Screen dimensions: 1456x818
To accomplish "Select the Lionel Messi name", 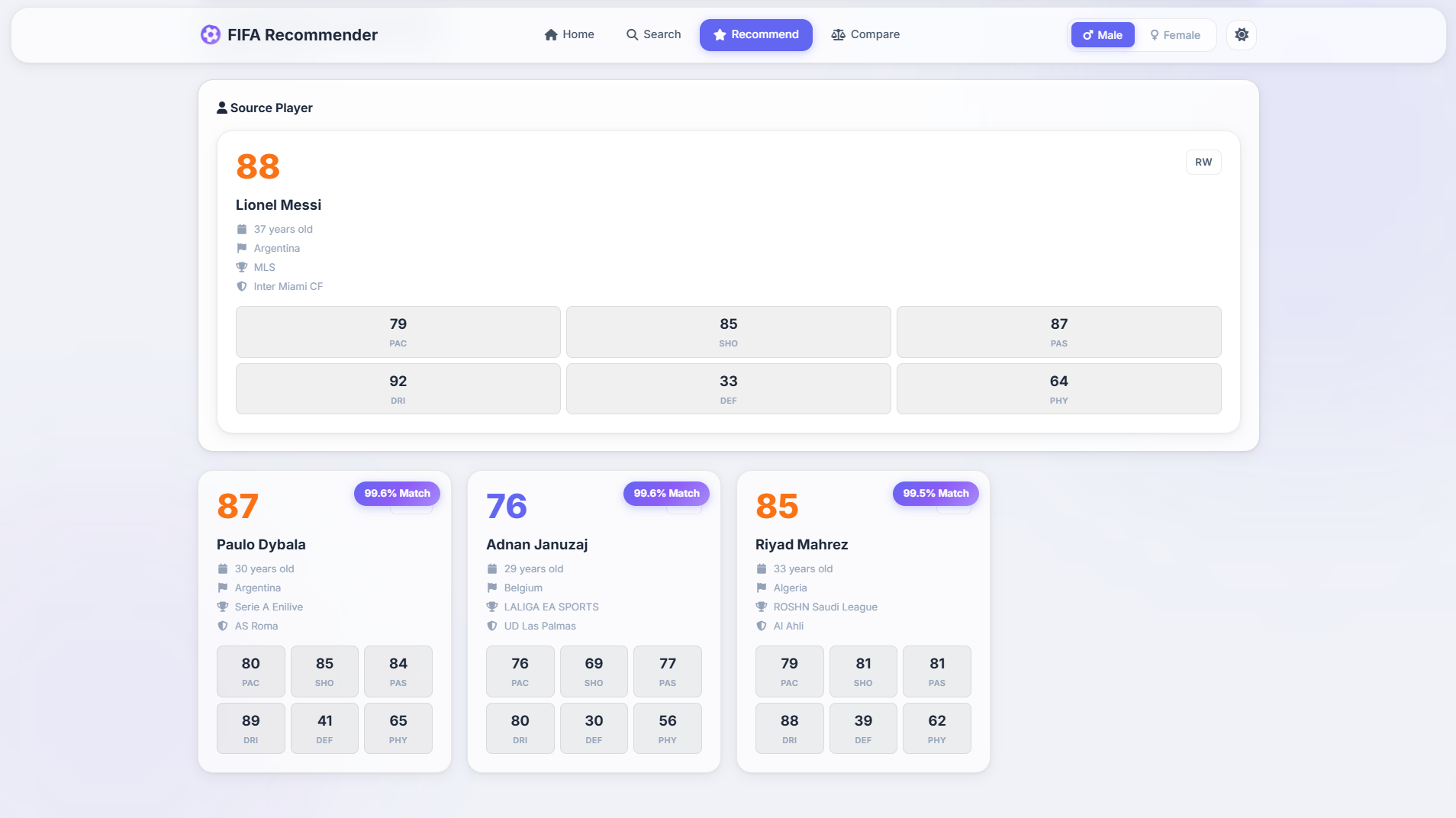I will [279, 204].
